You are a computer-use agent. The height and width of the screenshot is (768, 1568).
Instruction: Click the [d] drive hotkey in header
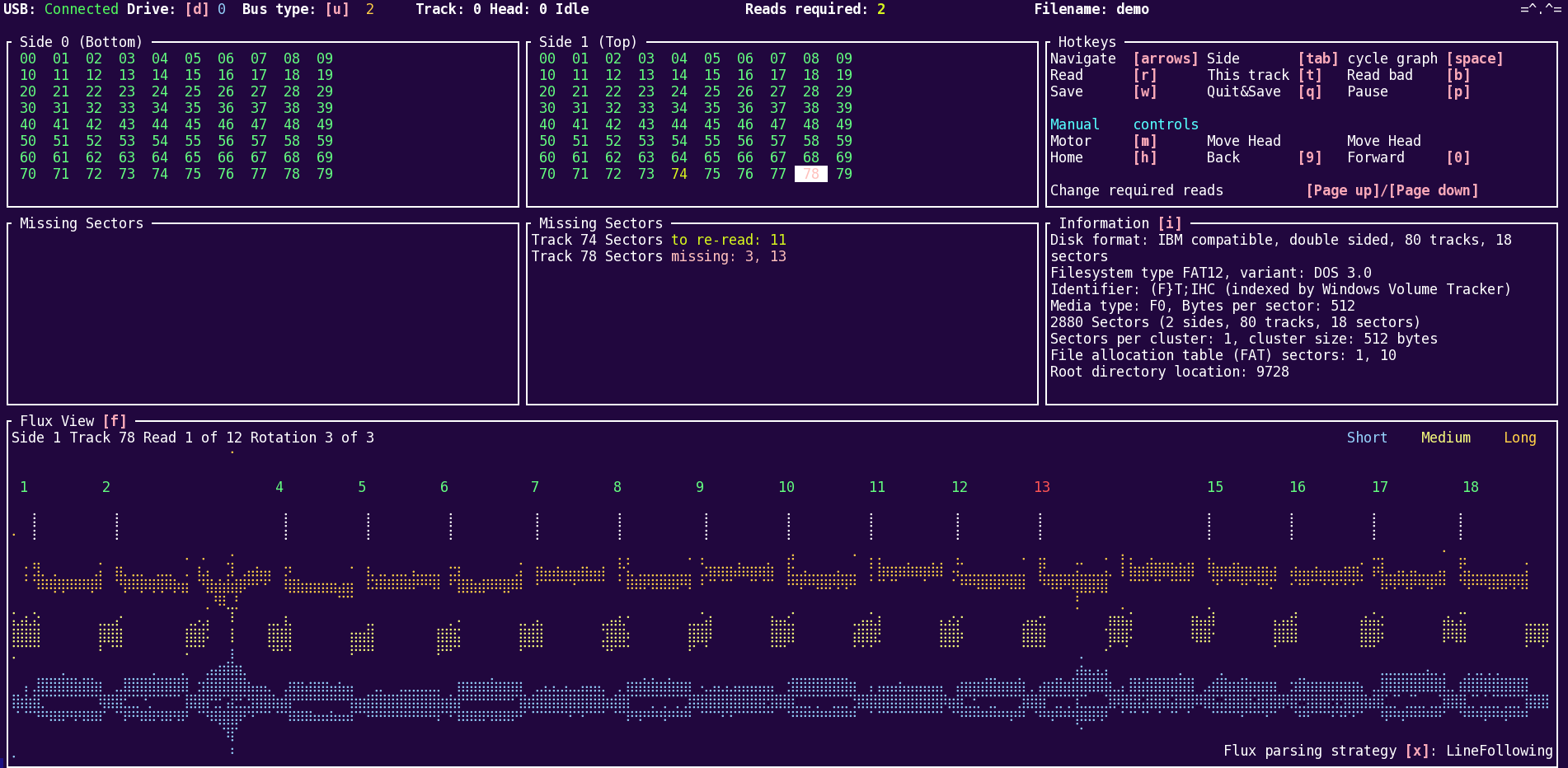197,9
